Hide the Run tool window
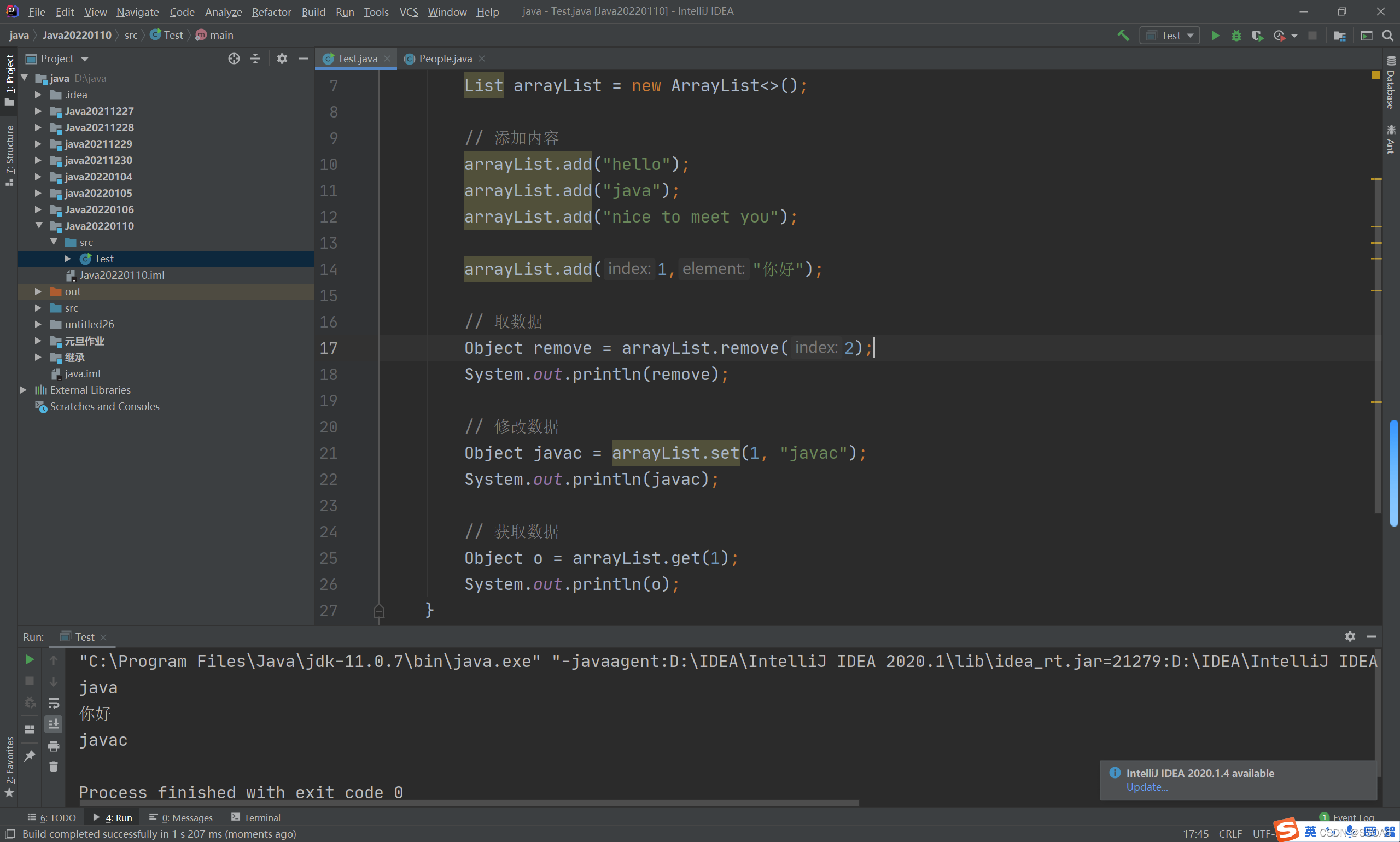 [1372, 636]
